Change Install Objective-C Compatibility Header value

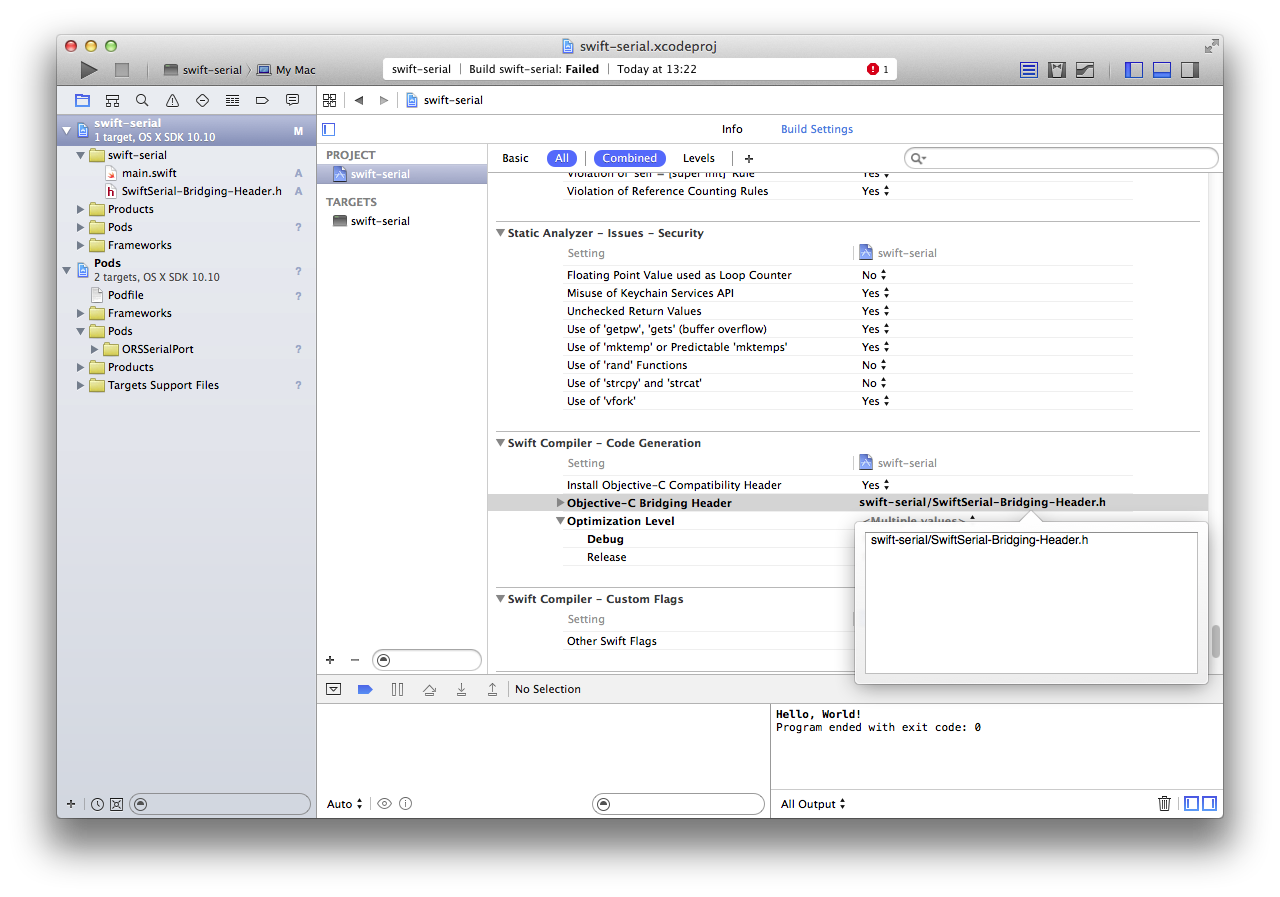click(x=875, y=485)
